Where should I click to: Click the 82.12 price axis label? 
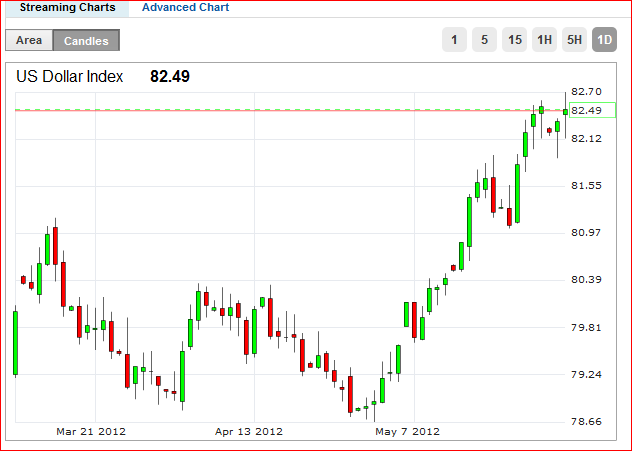[x=586, y=139]
